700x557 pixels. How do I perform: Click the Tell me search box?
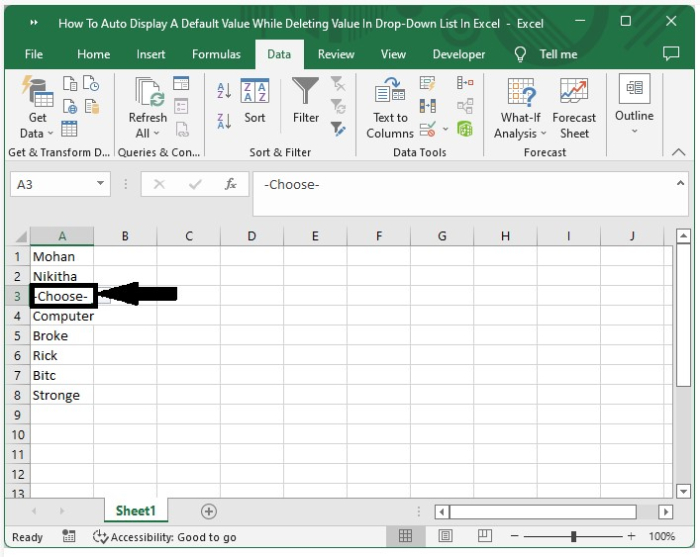pyautogui.click(x=546, y=54)
